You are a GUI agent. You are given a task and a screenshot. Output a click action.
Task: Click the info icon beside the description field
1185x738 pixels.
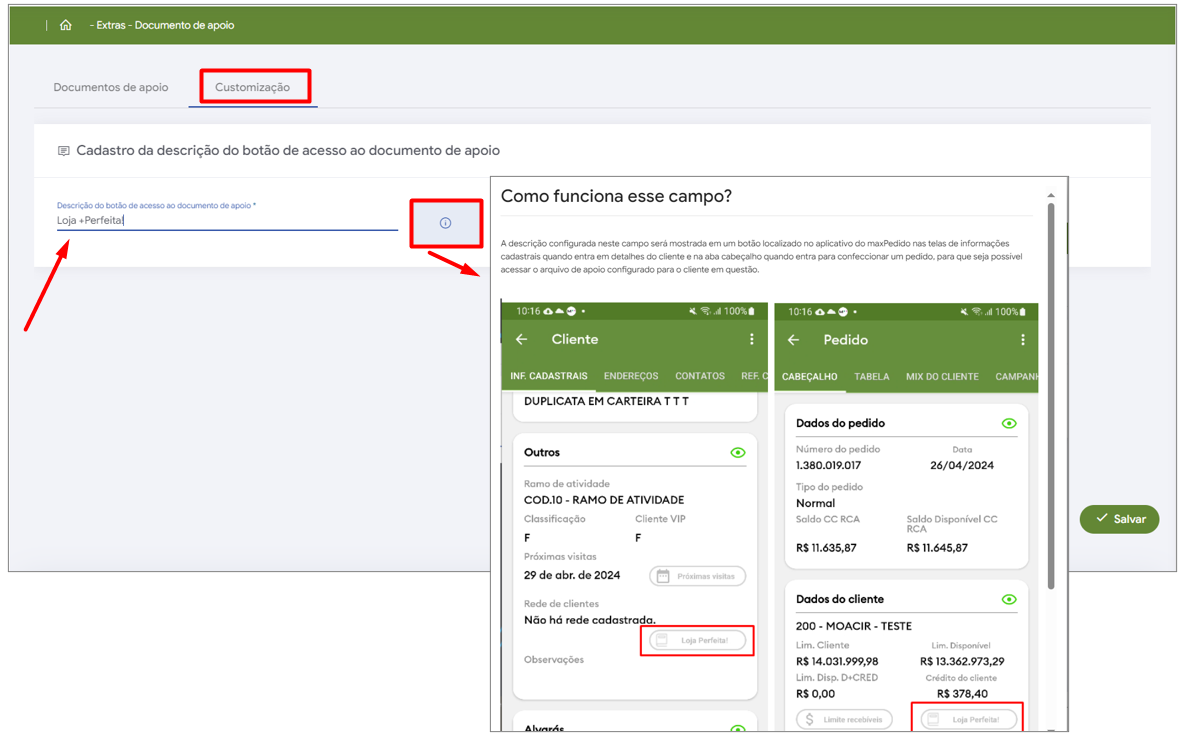tap(445, 223)
